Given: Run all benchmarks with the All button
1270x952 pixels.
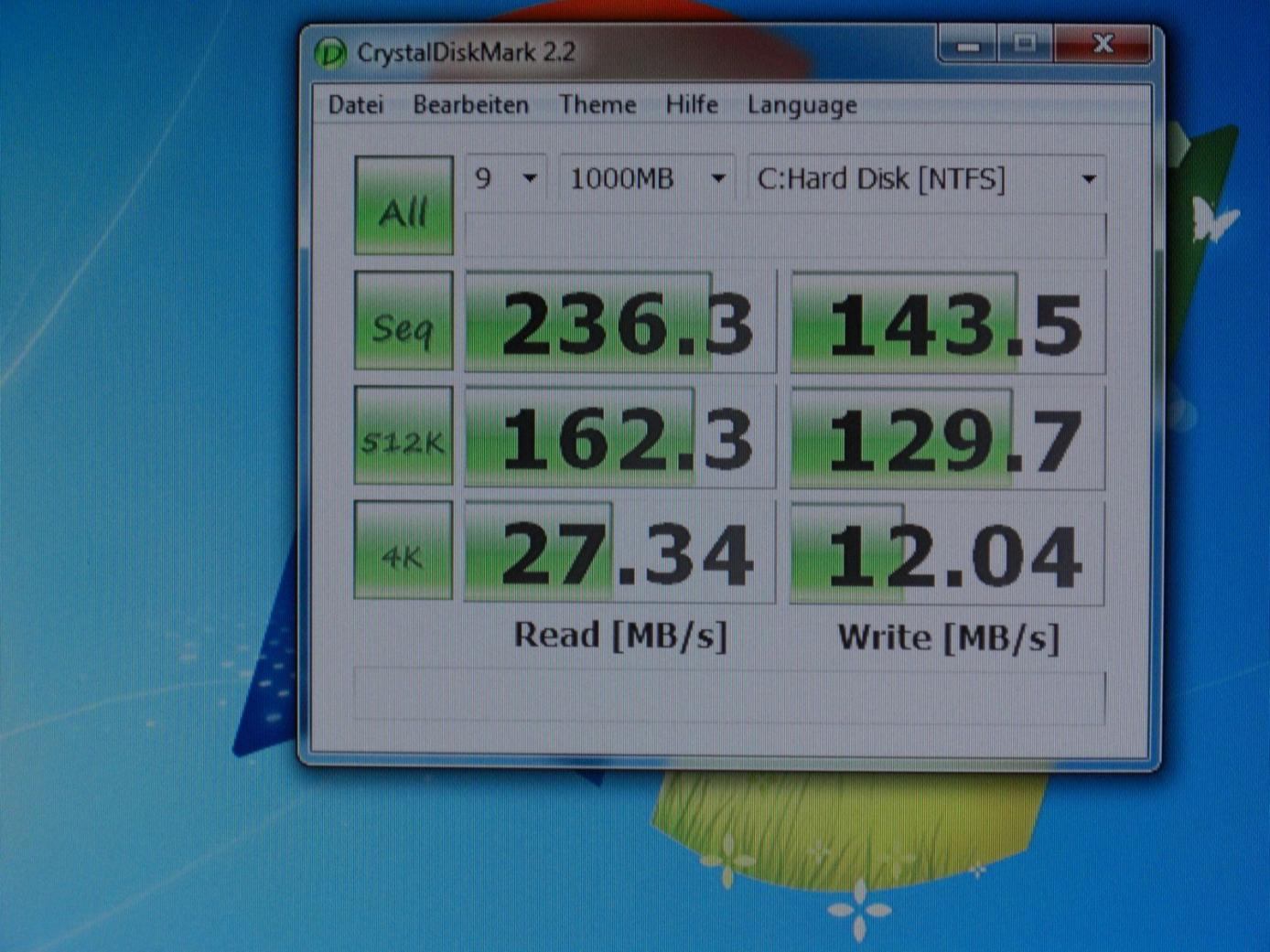Looking at the screenshot, I should [x=404, y=206].
